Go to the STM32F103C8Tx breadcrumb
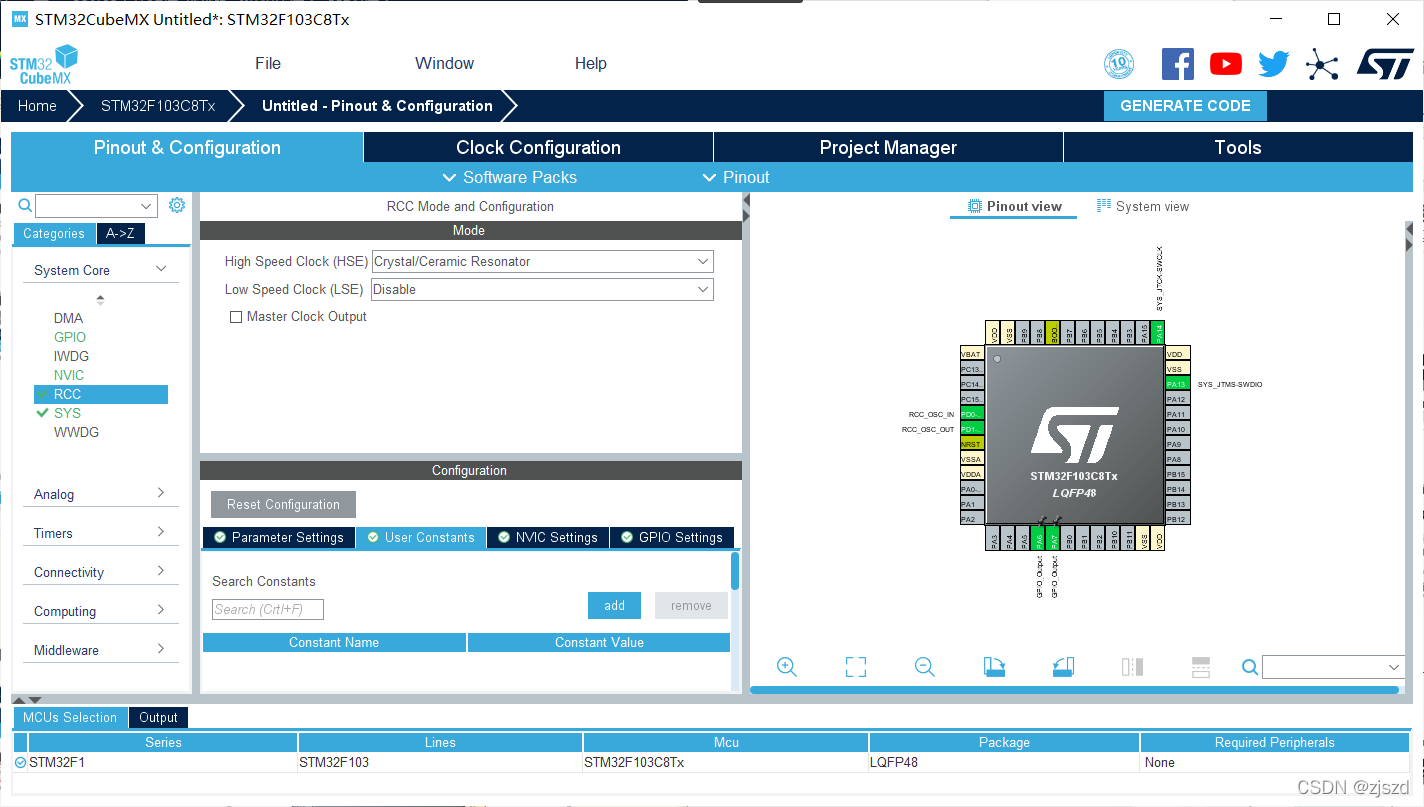 [x=158, y=106]
